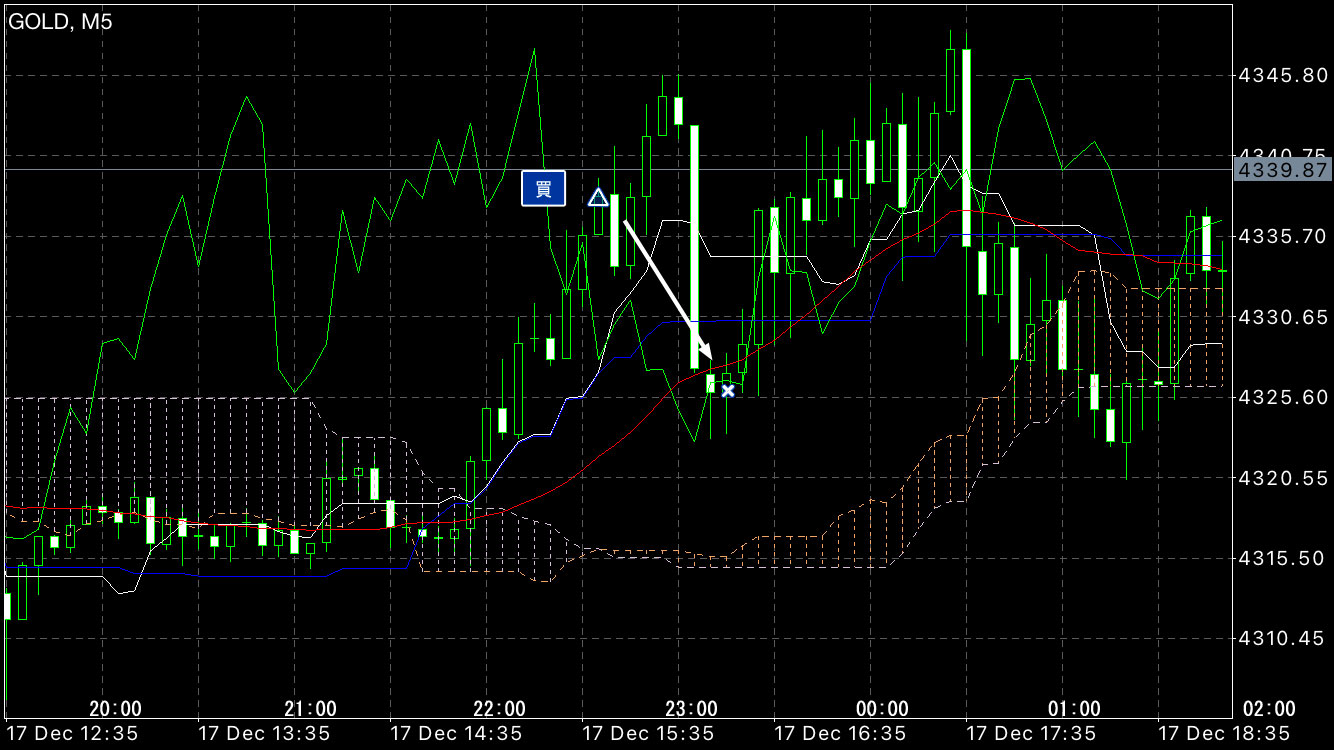Tap the 4310.45 price axis label

pyautogui.click(x=1284, y=638)
